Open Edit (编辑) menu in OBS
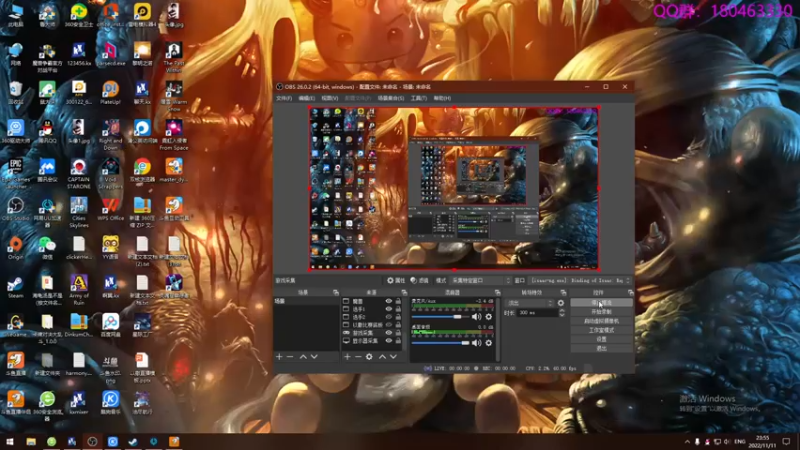 307,98
